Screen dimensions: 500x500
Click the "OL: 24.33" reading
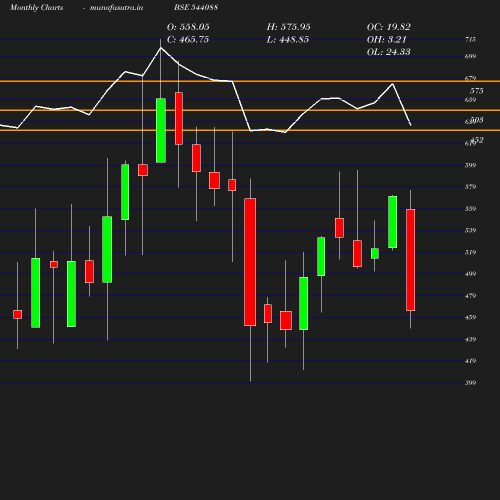(389, 52)
